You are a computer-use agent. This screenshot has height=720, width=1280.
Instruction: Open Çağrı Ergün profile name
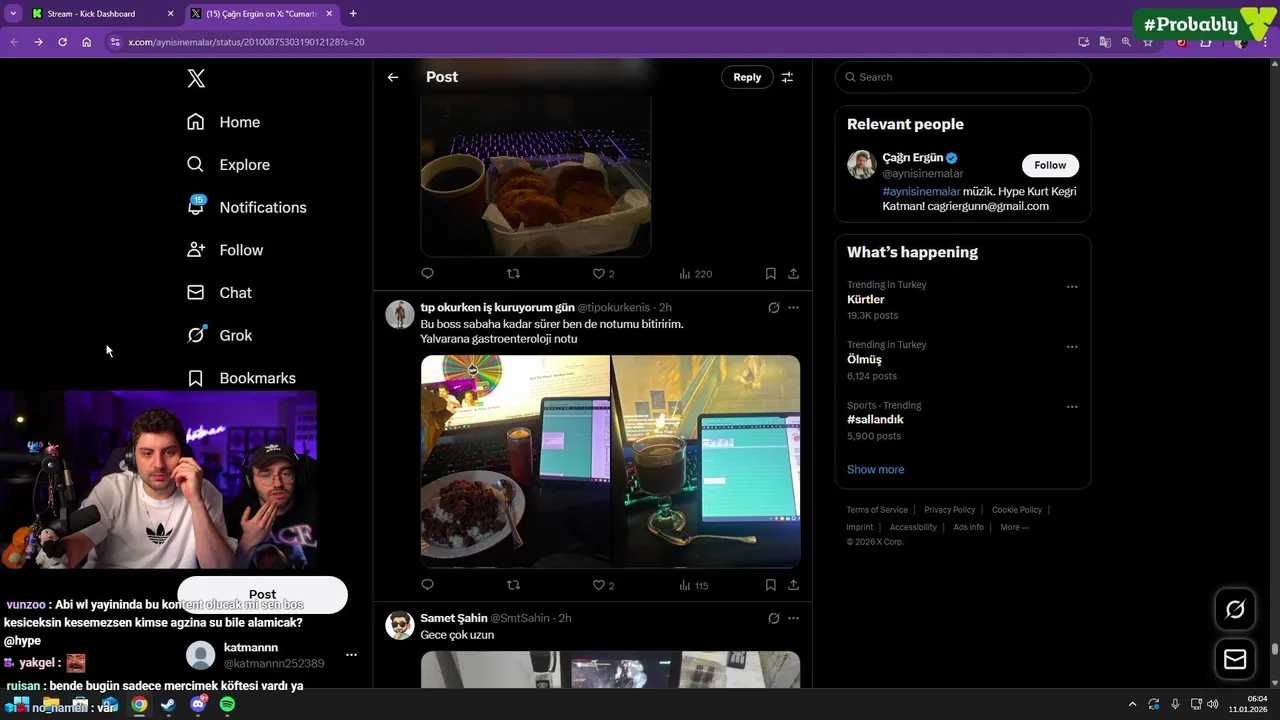coord(913,158)
